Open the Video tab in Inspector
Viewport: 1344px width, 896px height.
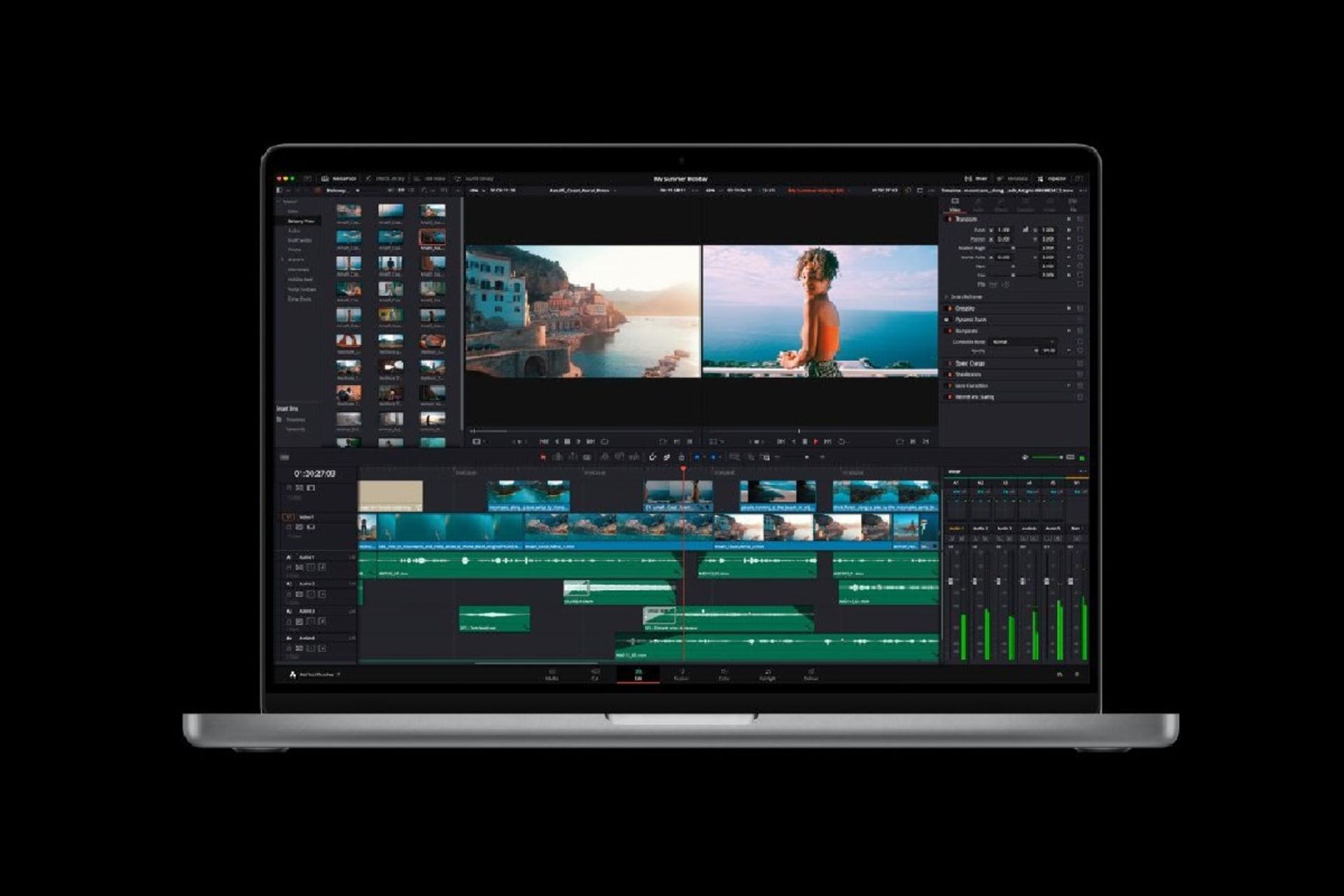coord(955,204)
